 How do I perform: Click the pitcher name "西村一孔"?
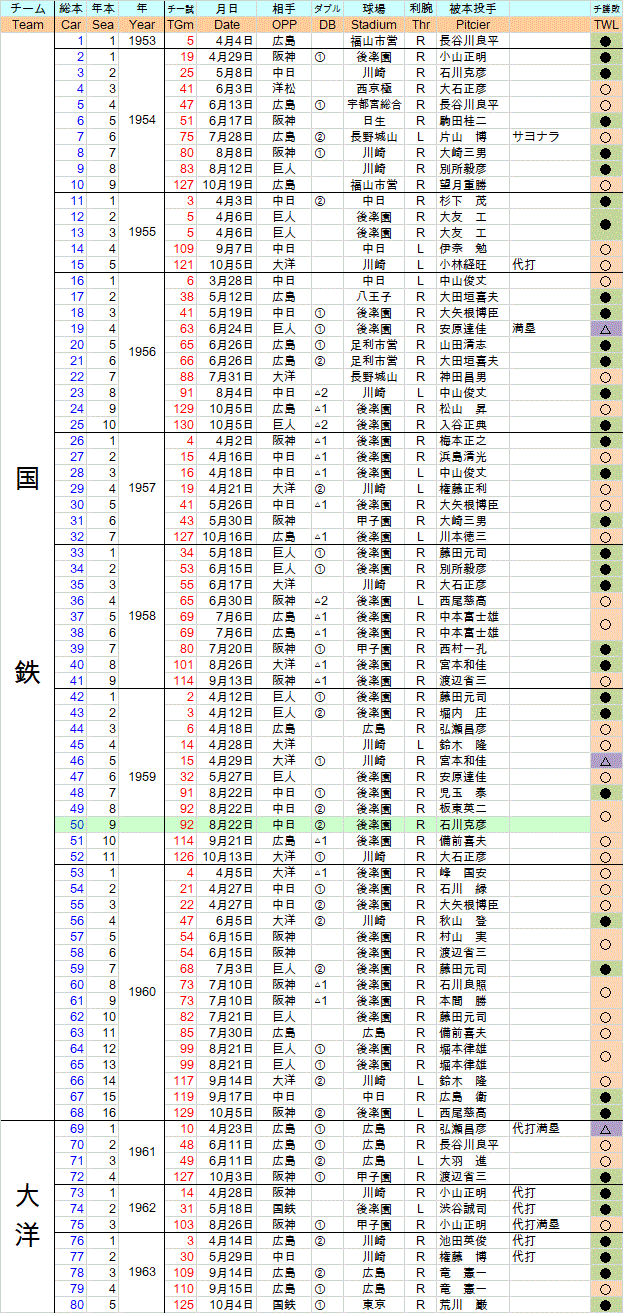464,648
